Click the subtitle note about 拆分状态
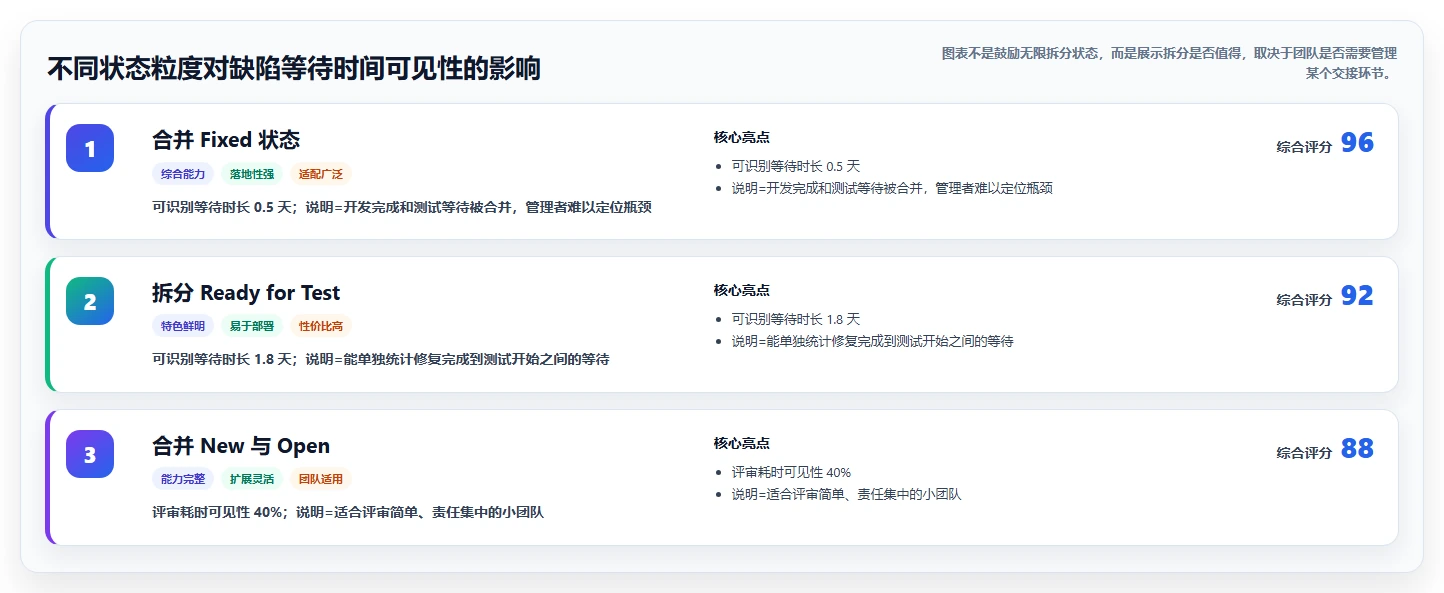The image size is (1444, 593). pyautogui.click(x=1169, y=62)
